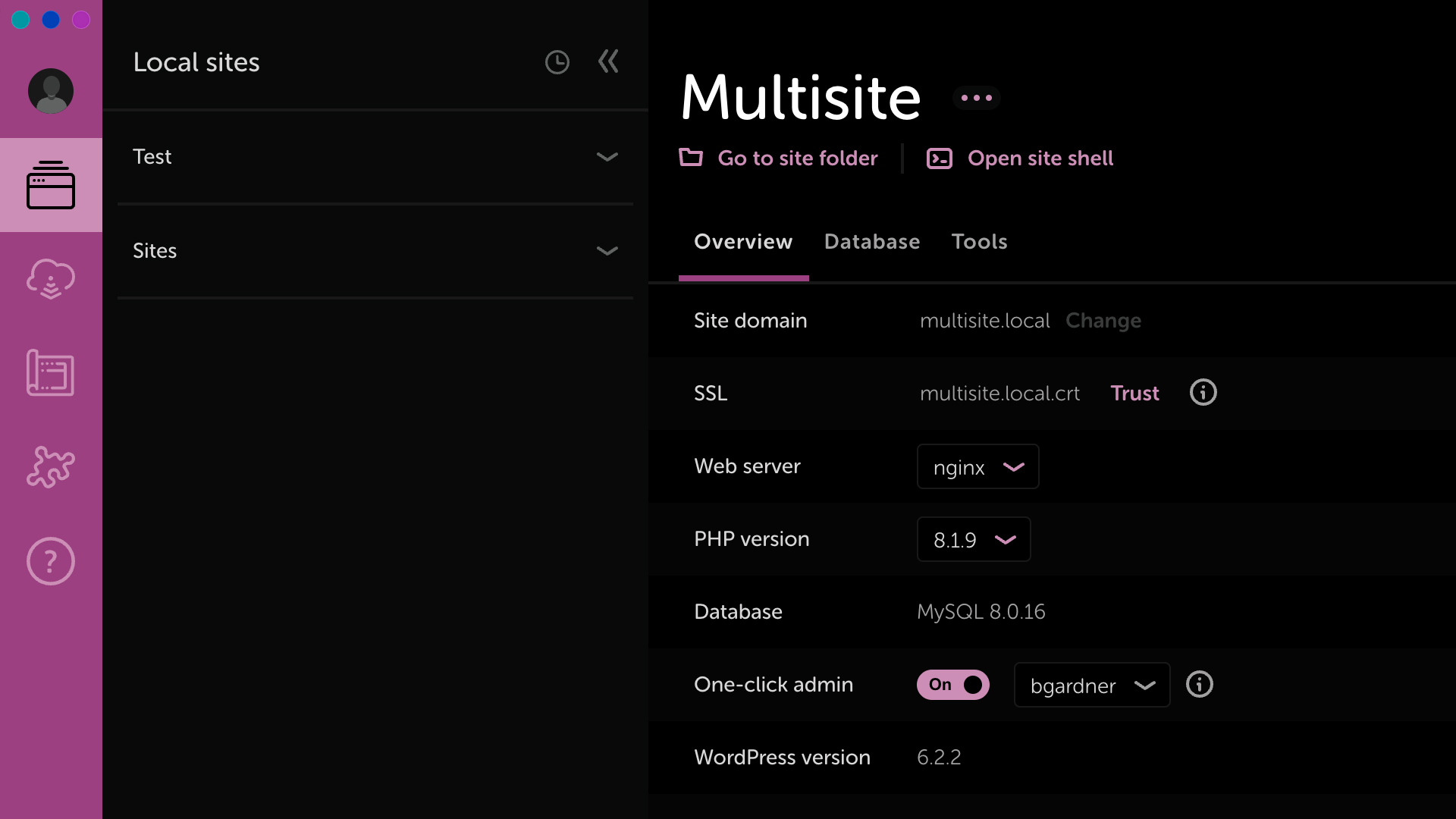Open the cloud/remote sites icon
This screenshot has width=1456, height=819.
51,280
